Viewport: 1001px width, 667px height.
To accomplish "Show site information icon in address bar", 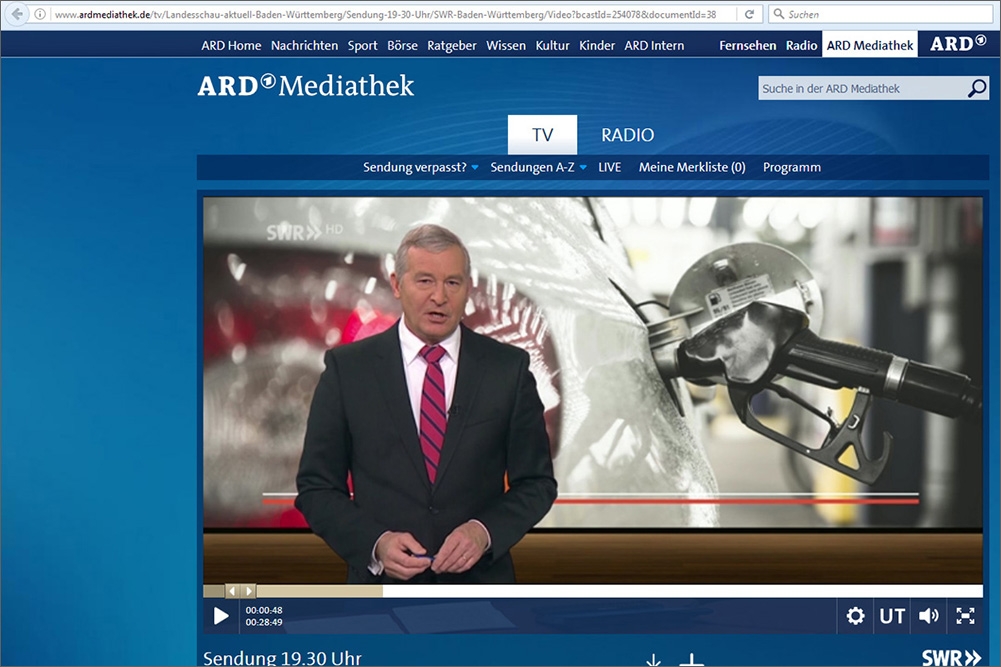I will click(x=40, y=14).
